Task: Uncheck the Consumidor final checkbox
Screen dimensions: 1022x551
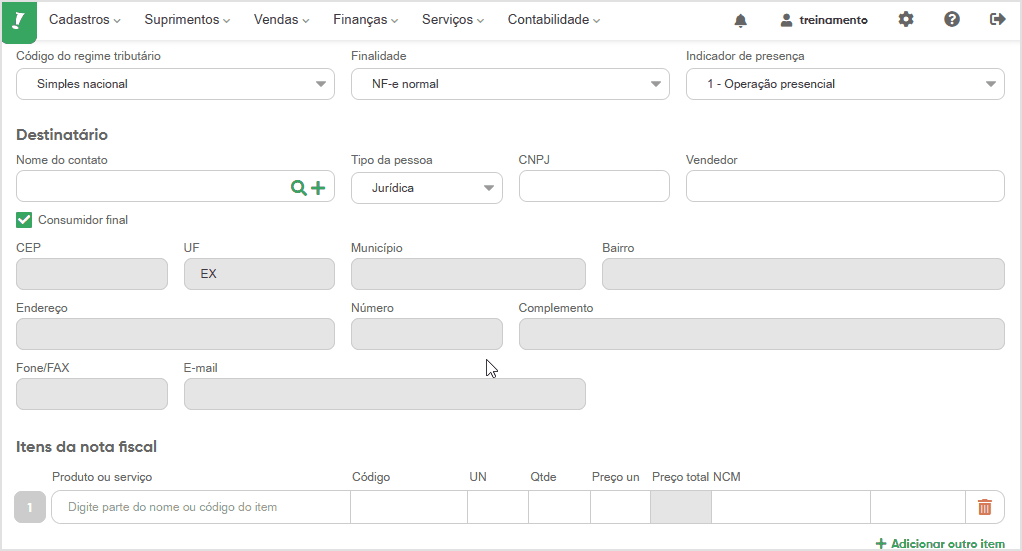Action: (x=25, y=220)
